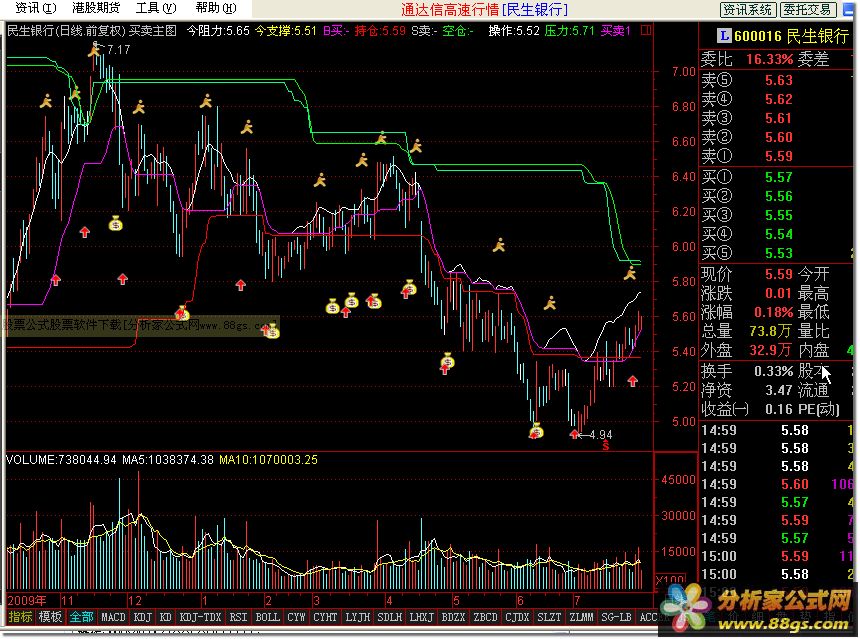Click the 买① 5.57 bid row
The height and width of the screenshot is (639, 860).
775,177
